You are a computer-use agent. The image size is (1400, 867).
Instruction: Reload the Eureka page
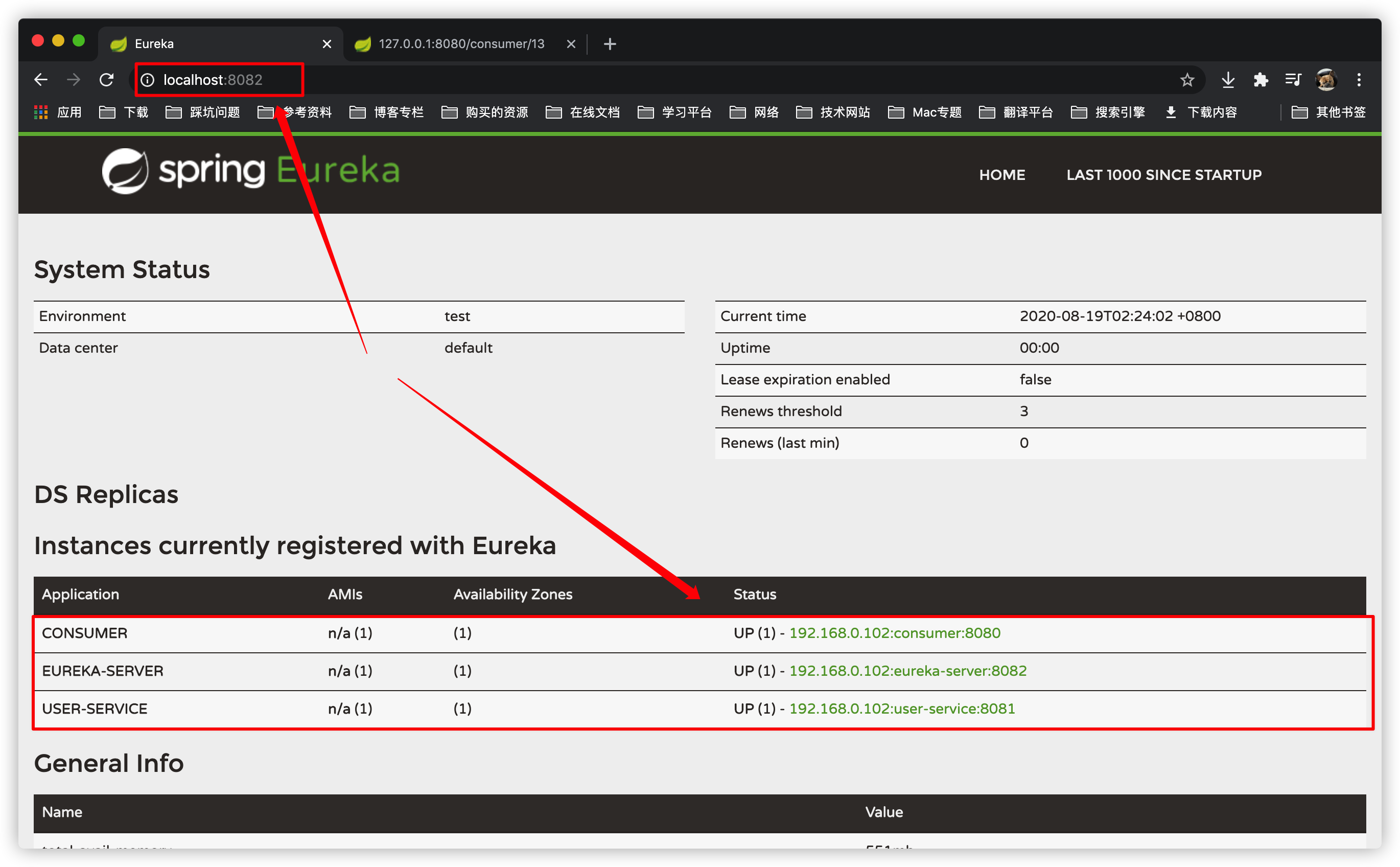(x=107, y=80)
